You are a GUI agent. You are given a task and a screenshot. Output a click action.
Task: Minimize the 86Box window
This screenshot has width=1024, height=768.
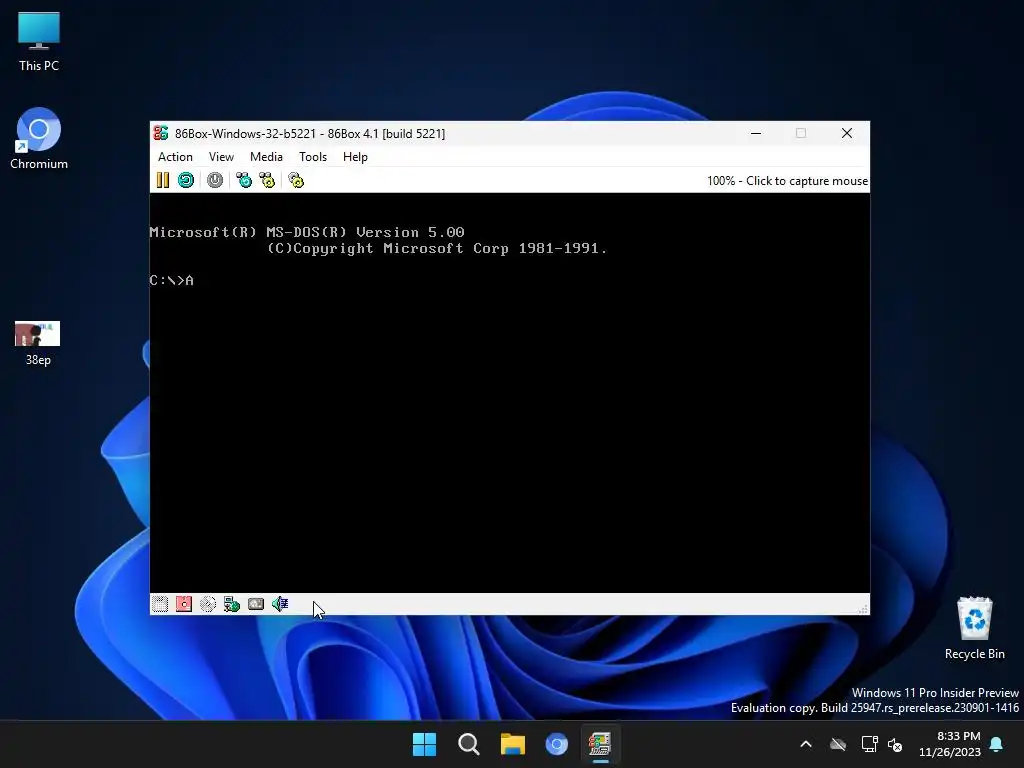(x=756, y=133)
